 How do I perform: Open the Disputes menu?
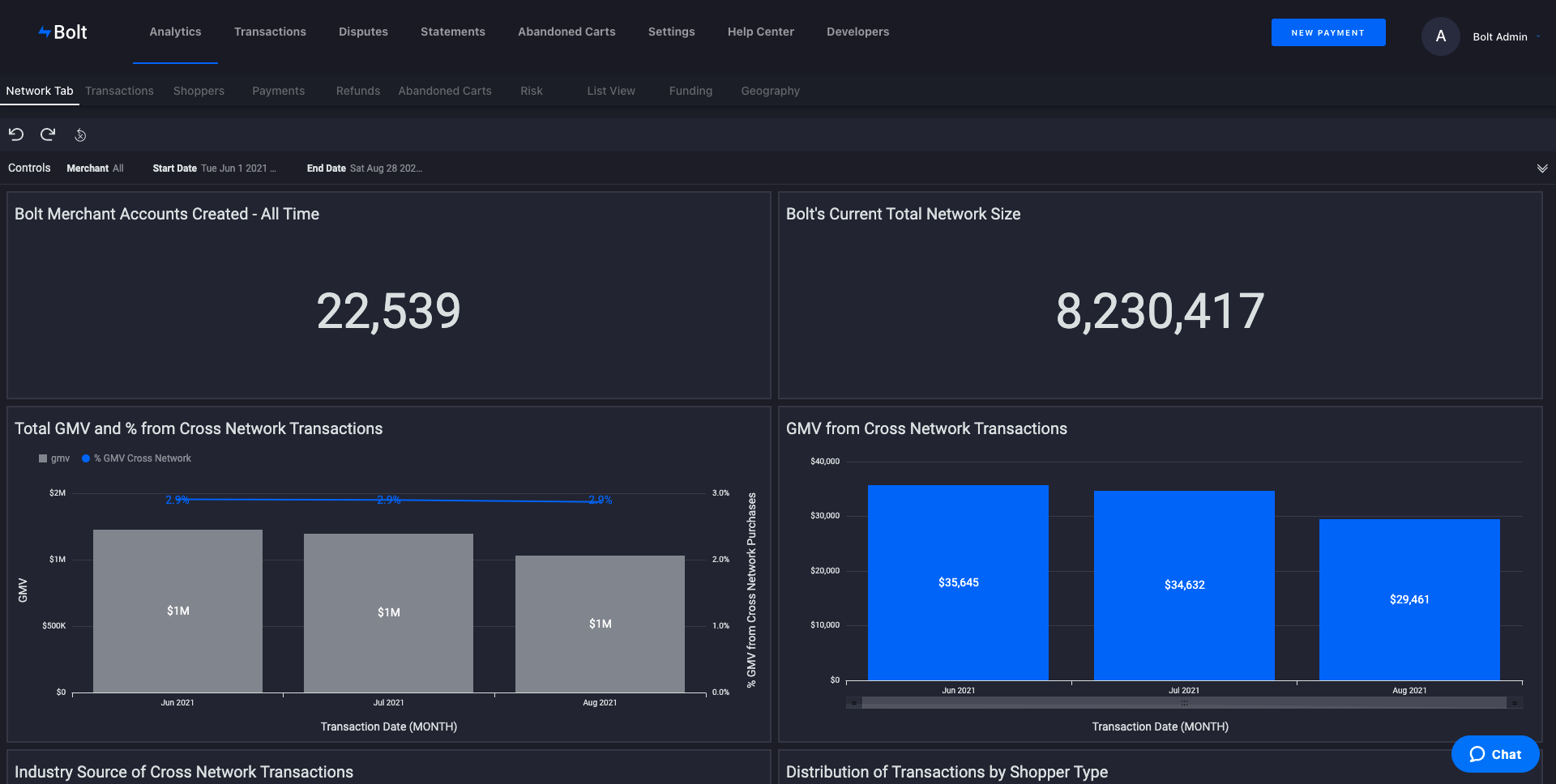pos(363,32)
